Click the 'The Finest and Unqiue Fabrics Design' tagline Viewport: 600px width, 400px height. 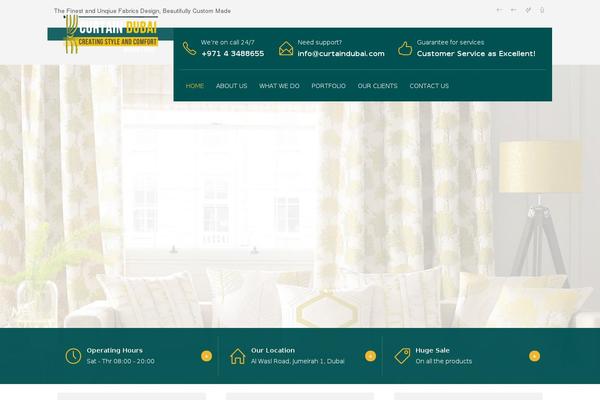click(142, 11)
